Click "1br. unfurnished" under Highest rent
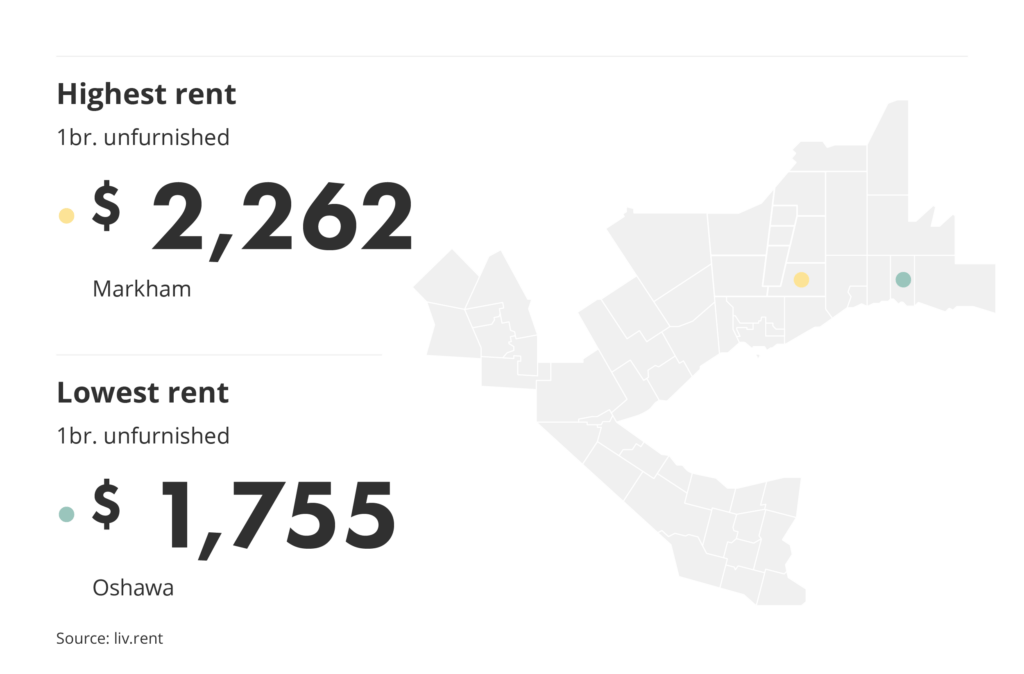 pos(143,137)
